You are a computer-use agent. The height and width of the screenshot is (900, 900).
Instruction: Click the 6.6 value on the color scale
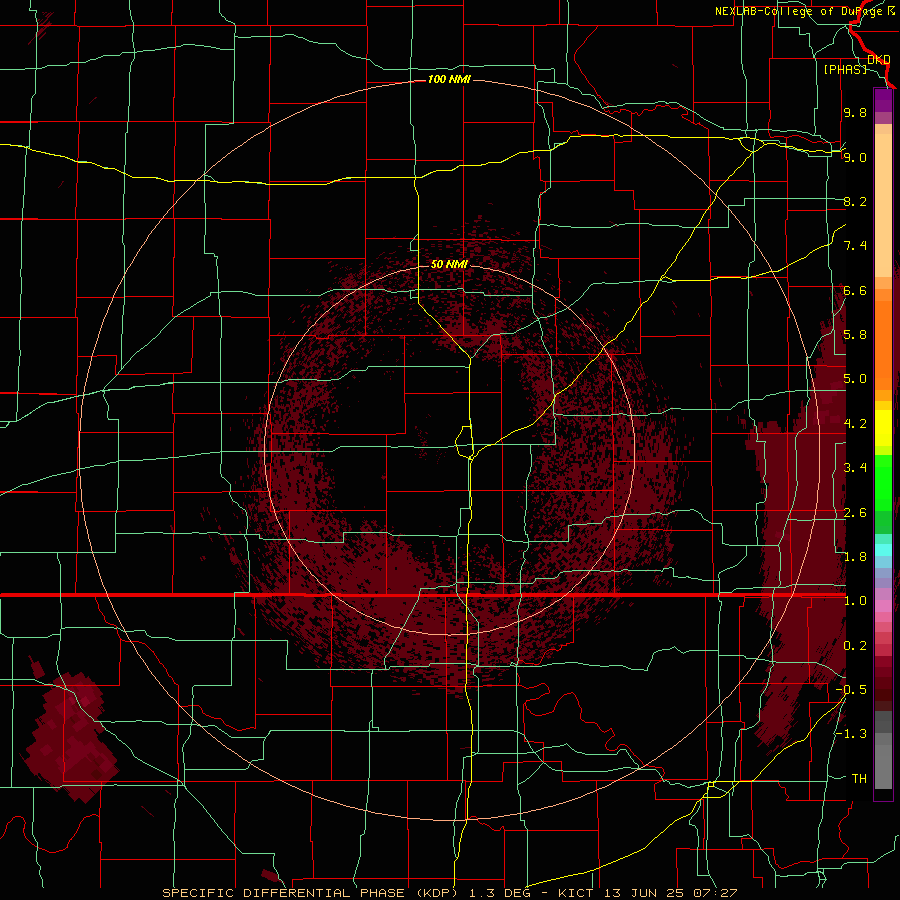click(855, 290)
